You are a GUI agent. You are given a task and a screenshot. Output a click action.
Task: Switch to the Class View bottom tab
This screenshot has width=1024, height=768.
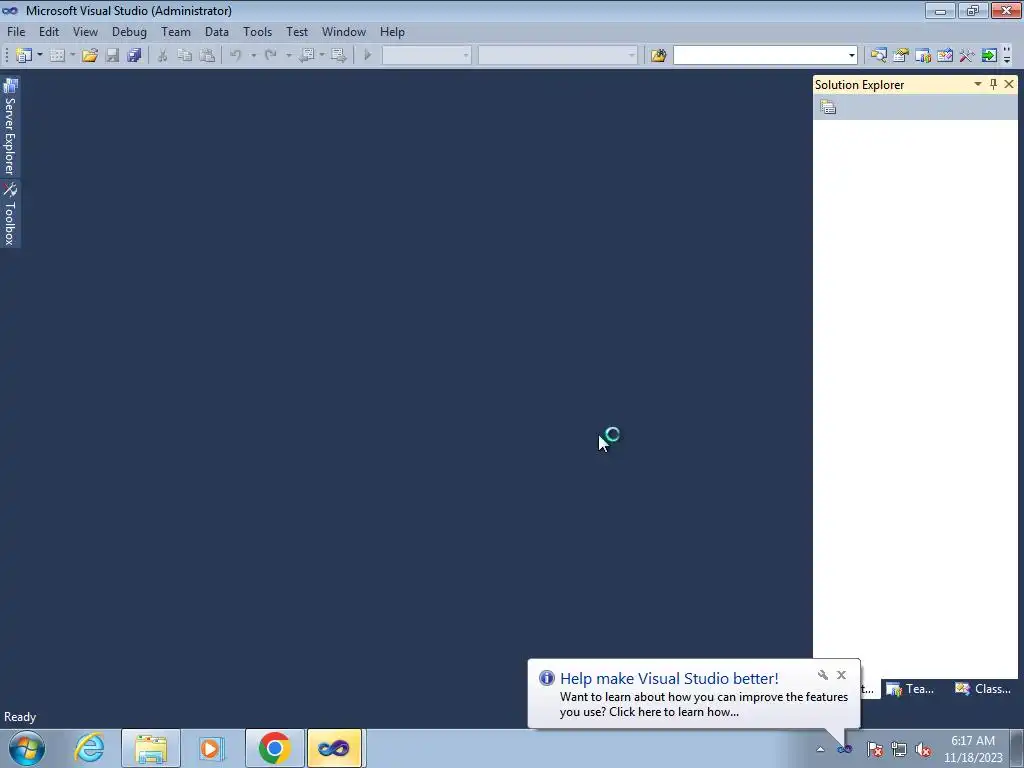(982, 689)
